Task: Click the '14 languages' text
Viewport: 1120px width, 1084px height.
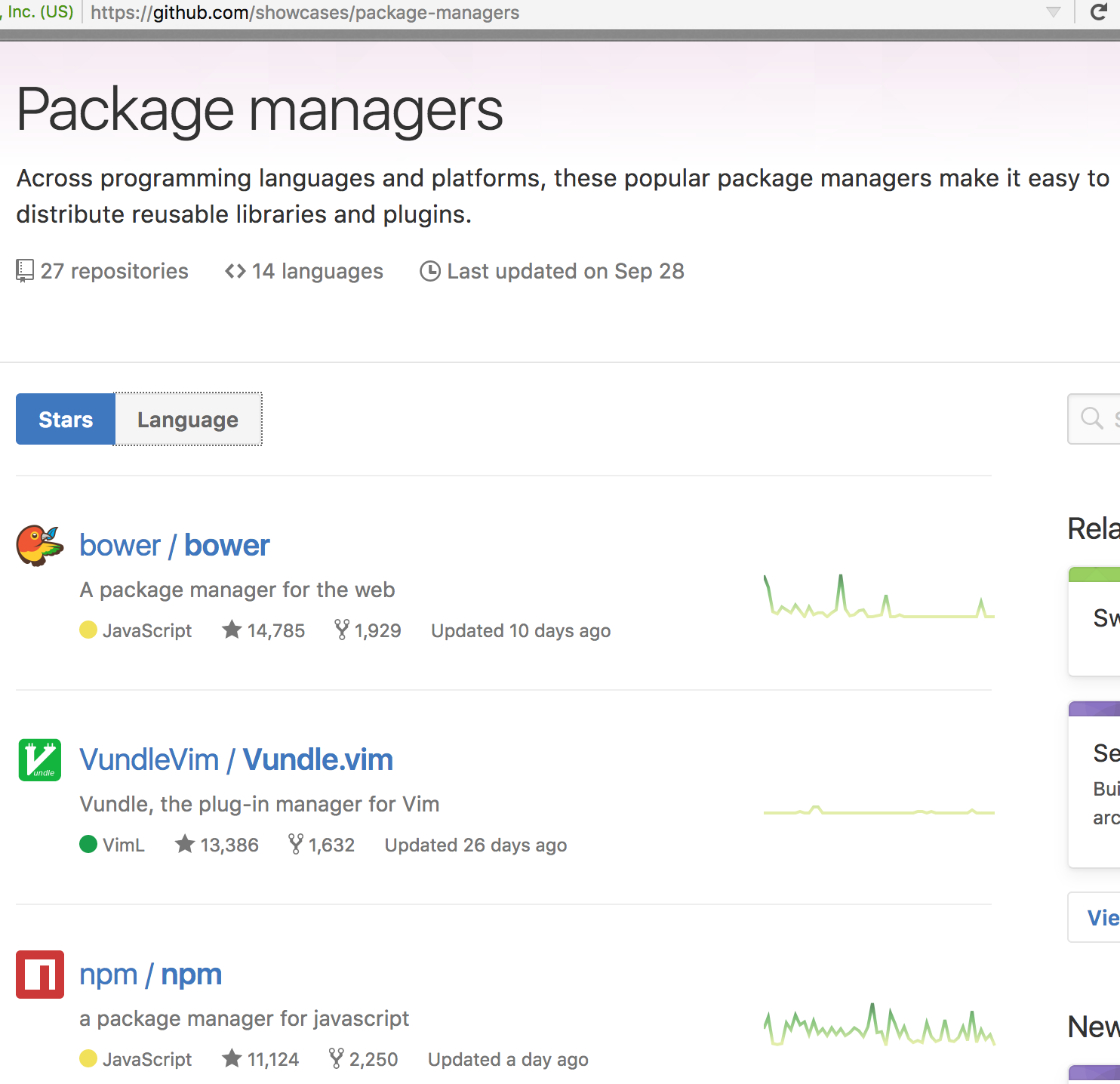Action: click(318, 271)
